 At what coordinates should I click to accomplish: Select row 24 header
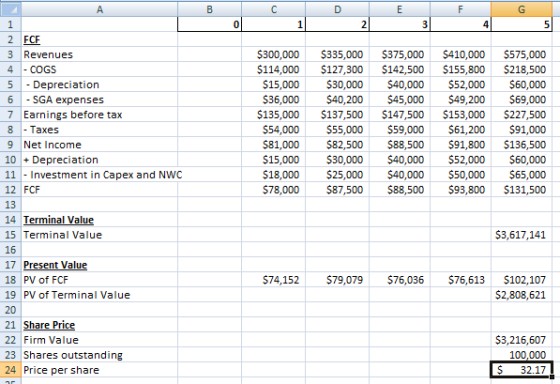pos(11,370)
